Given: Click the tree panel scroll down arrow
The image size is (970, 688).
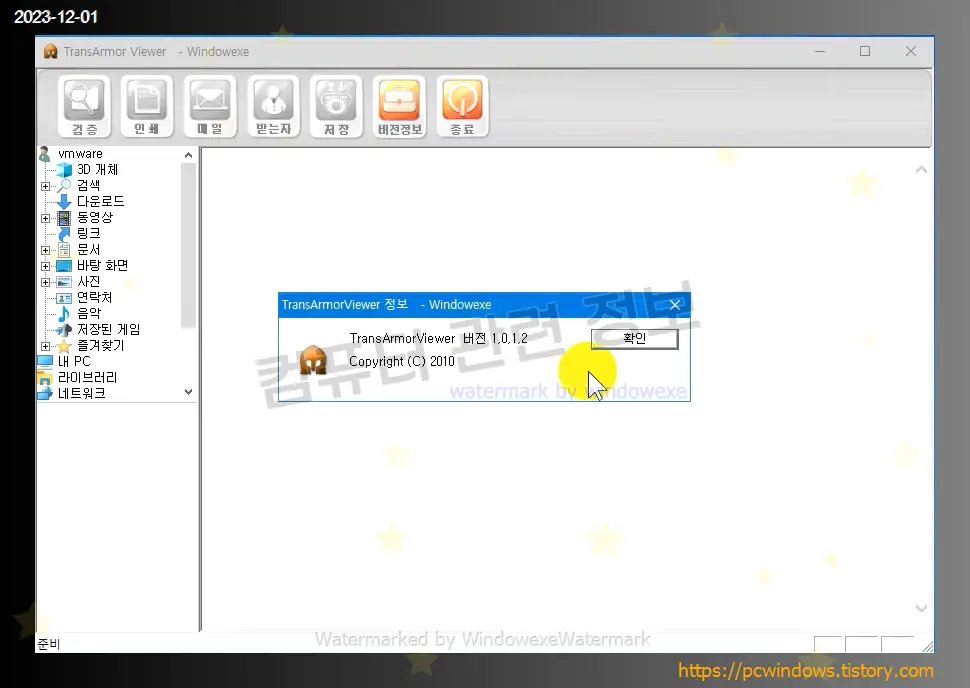Looking at the screenshot, I should (x=189, y=392).
